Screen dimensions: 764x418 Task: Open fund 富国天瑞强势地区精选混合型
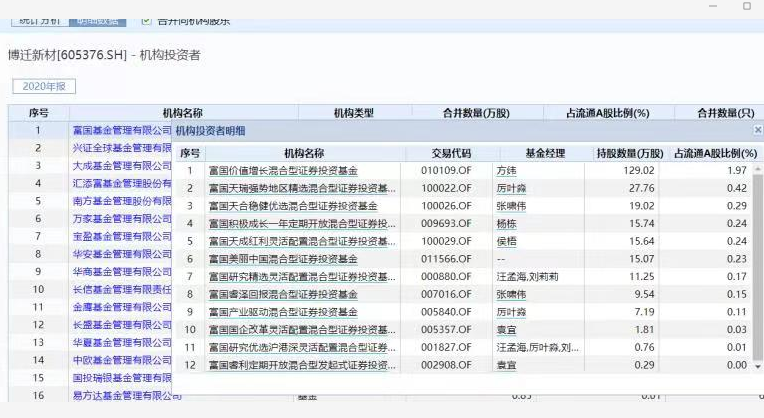[x=302, y=188]
